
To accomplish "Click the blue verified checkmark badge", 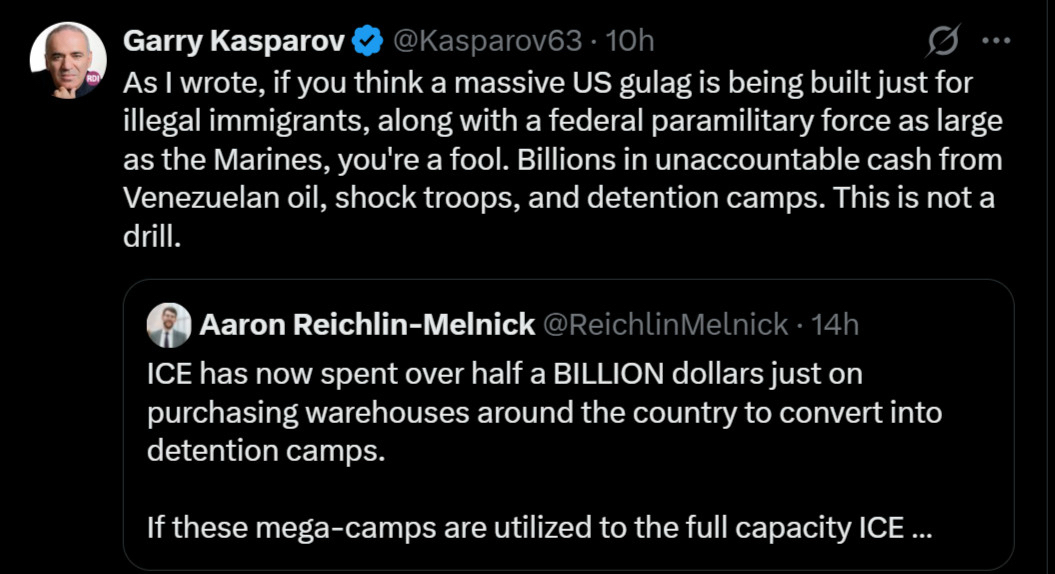I will (x=369, y=41).
